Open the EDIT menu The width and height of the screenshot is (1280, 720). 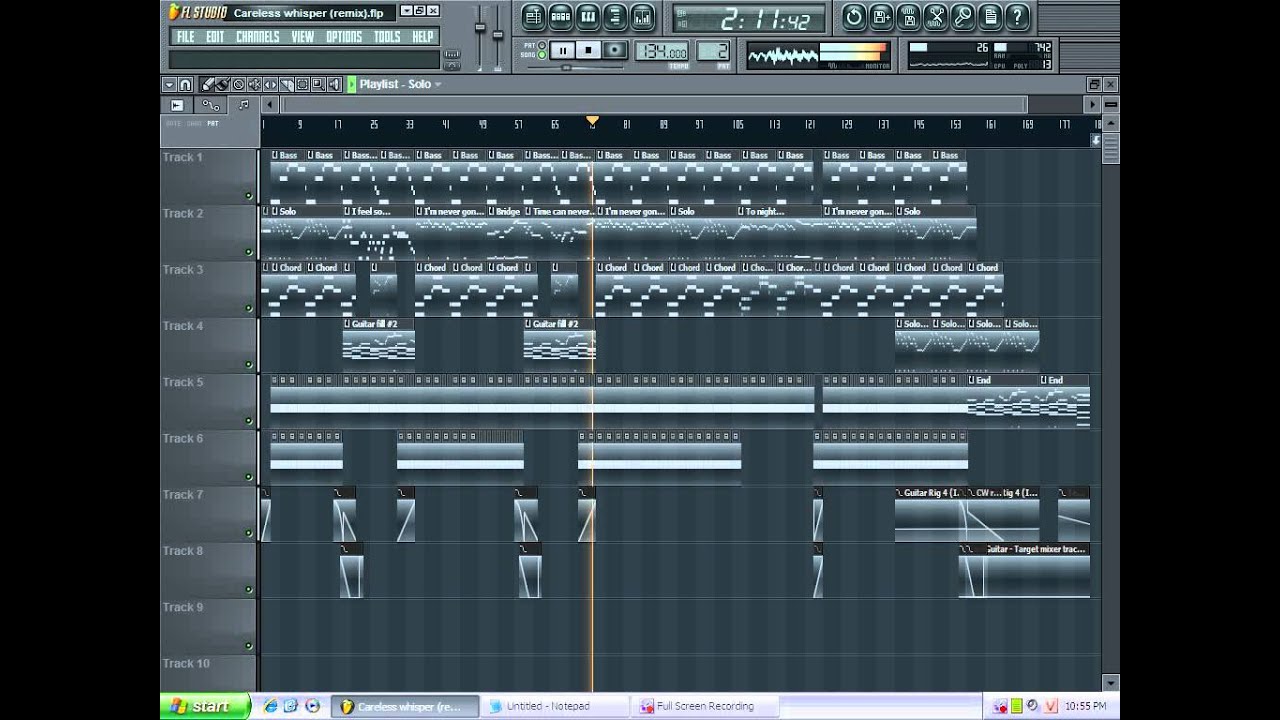pos(215,37)
